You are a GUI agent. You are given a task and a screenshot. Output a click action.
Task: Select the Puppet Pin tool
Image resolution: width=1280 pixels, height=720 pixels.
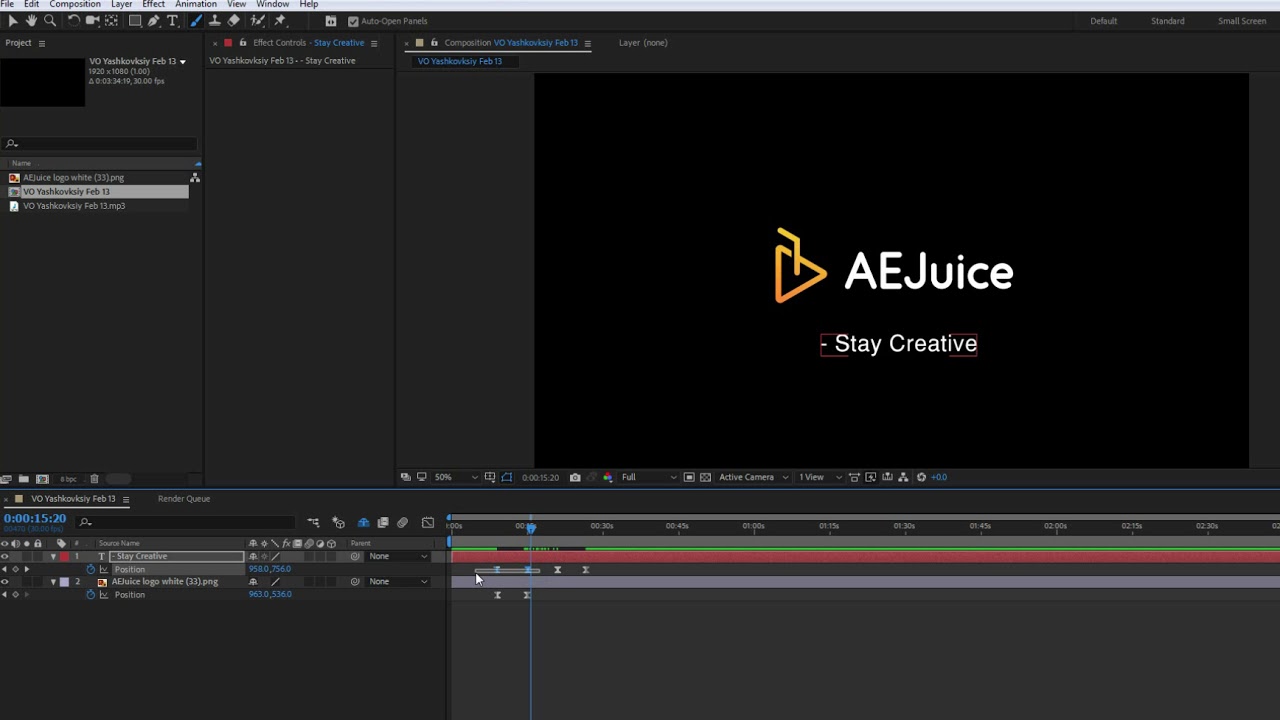tap(279, 20)
